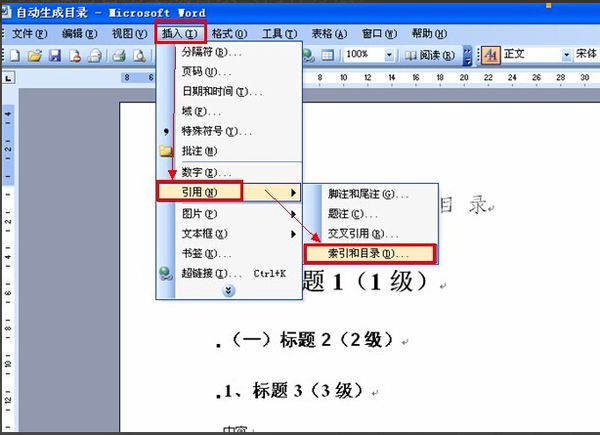The width and height of the screenshot is (600, 435).
Task: Click the Print Preview magnifier icon
Action: point(139,56)
